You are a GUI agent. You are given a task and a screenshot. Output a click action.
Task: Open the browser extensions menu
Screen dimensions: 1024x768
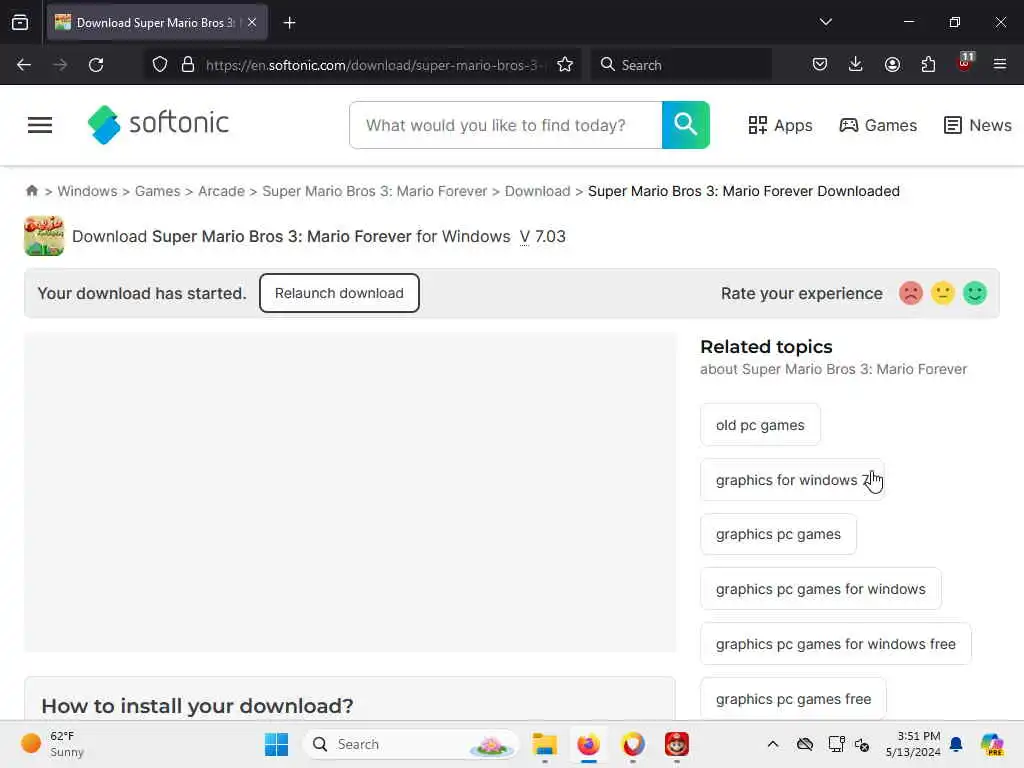pos(928,65)
